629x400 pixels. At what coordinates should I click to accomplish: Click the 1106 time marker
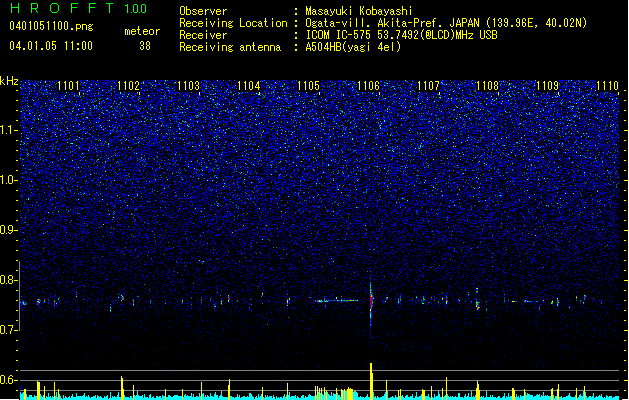click(368, 86)
